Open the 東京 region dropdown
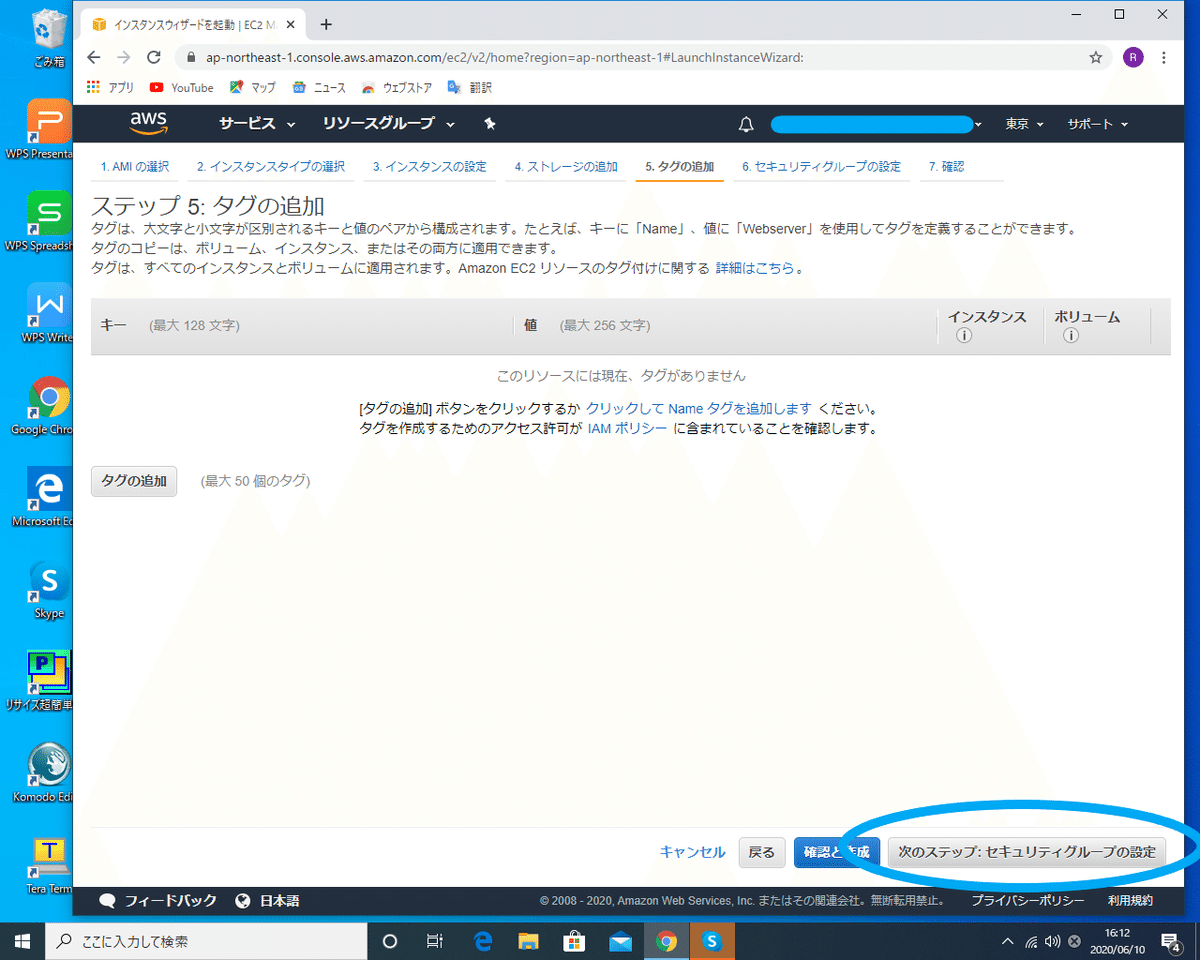 pyautogui.click(x=1025, y=124)
